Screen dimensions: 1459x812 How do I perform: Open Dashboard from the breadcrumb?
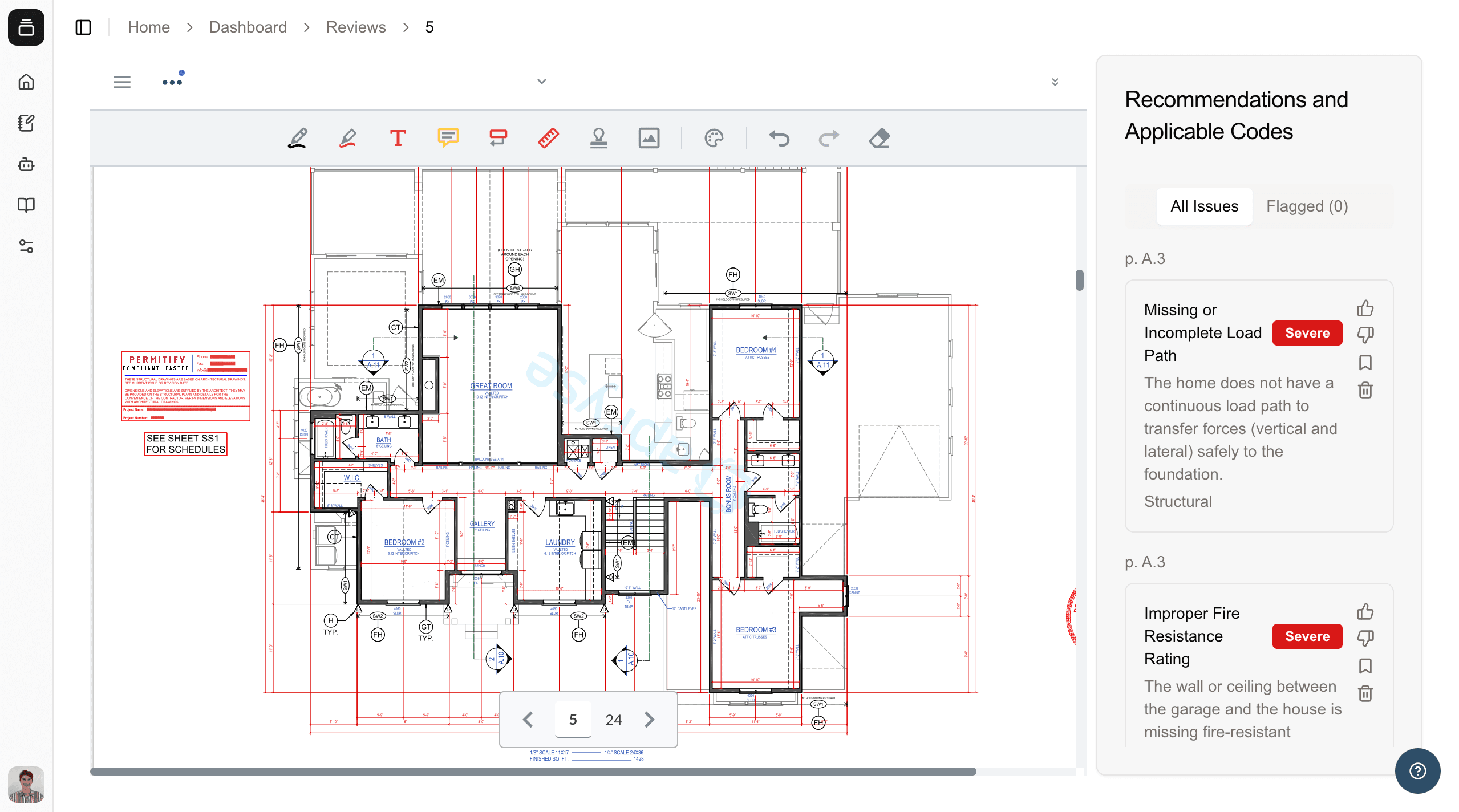[x=248, y=27]
